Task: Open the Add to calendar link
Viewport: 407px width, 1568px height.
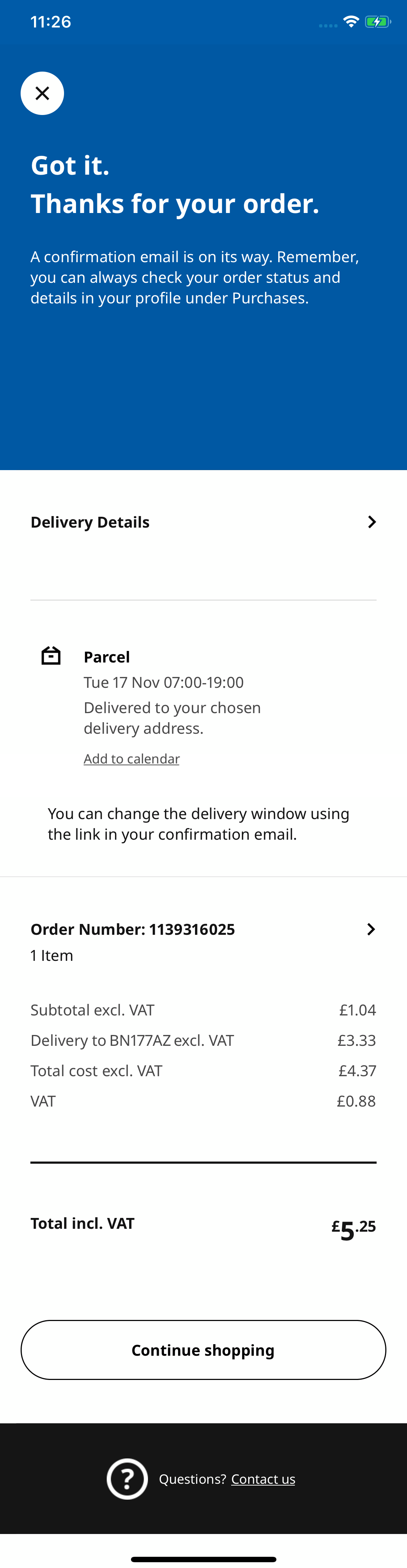Action: click(x=132, y=758)
